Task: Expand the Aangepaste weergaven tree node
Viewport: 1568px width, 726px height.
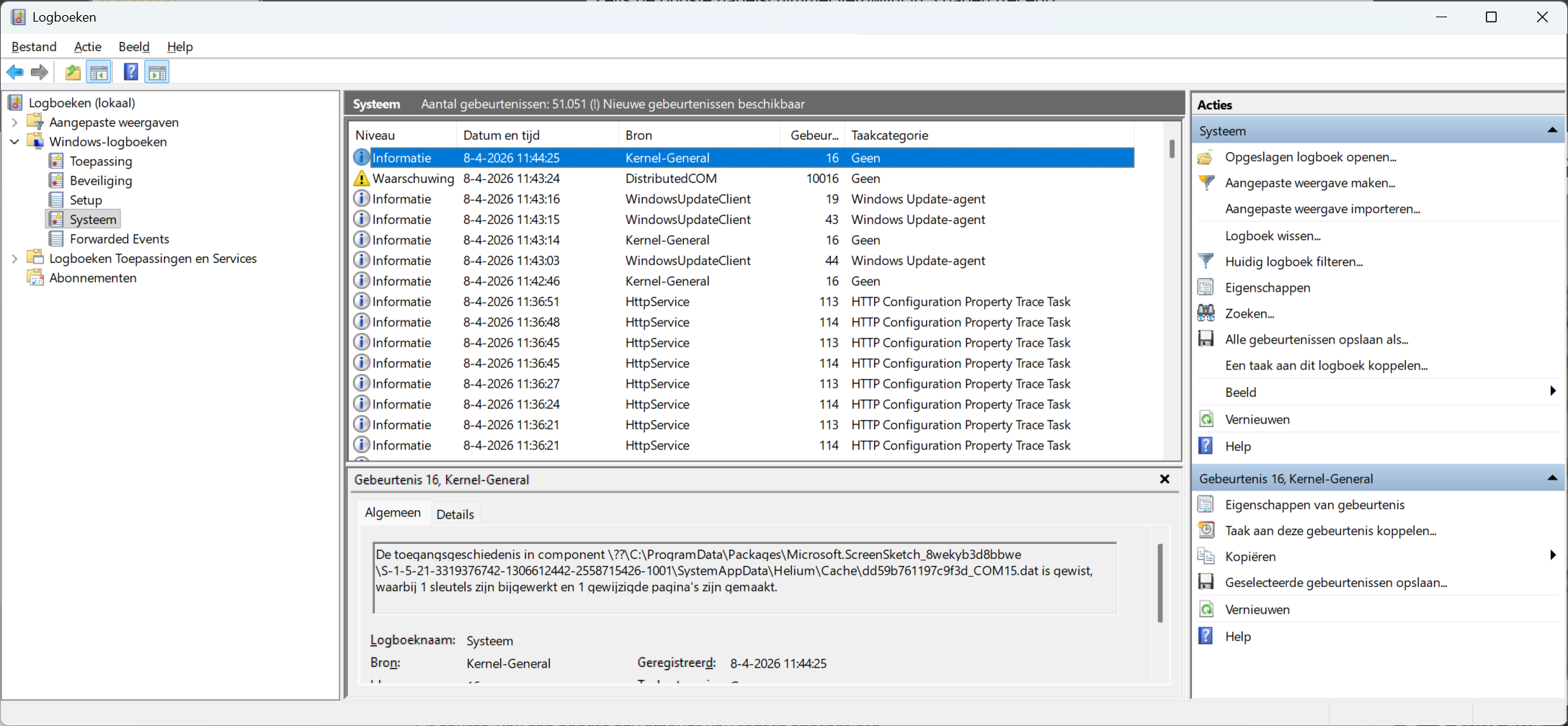Action: (x=14, y=122)
